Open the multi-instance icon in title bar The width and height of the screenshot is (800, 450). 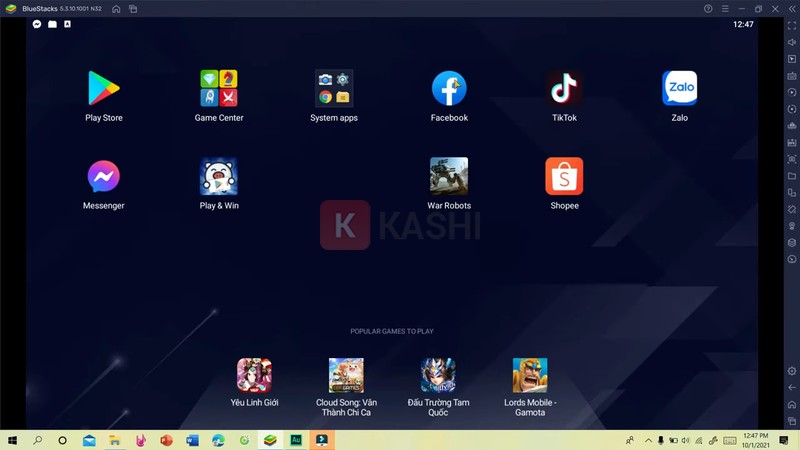[133, 9]
